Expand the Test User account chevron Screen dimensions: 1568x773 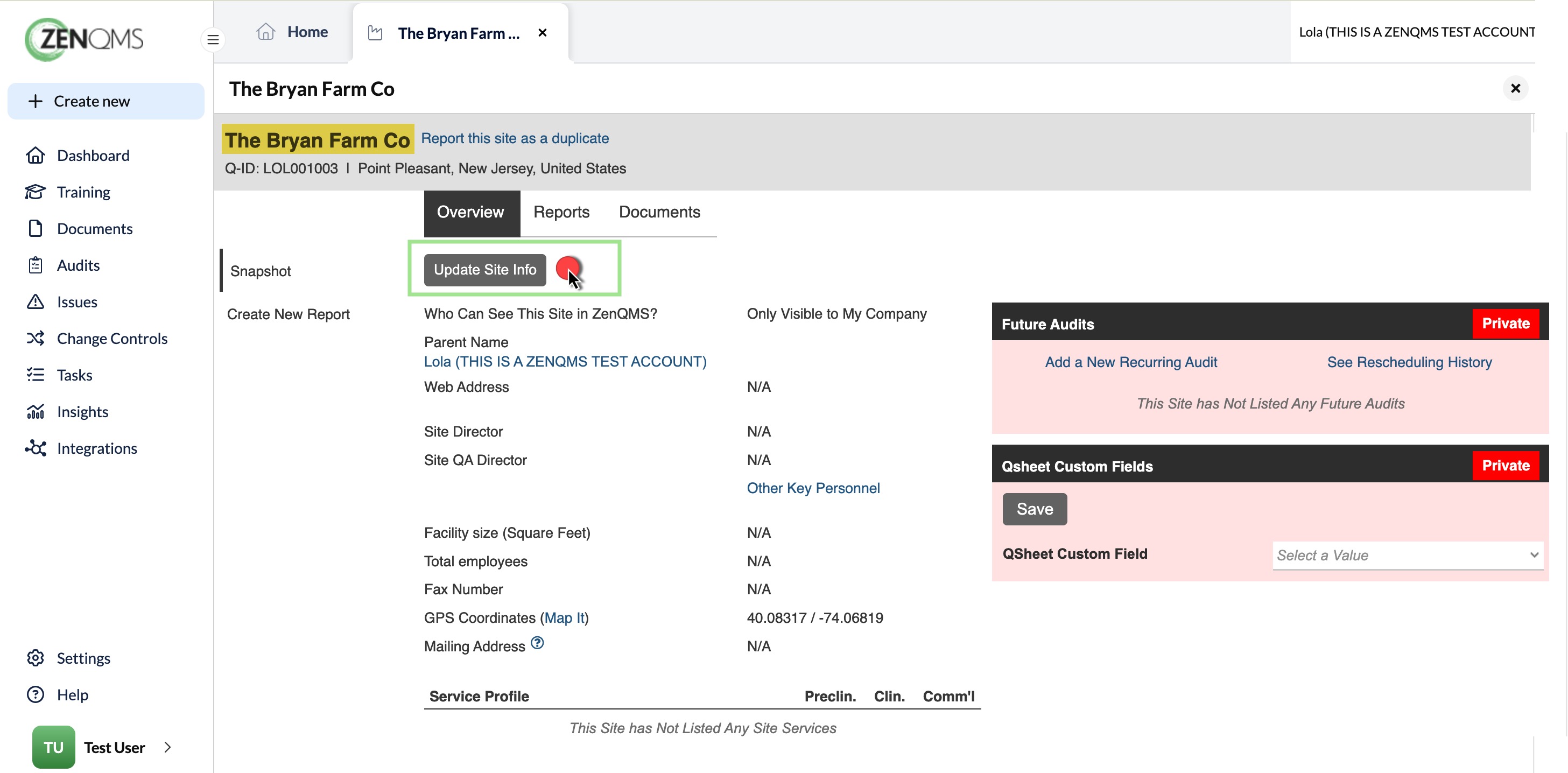[167, 747]
